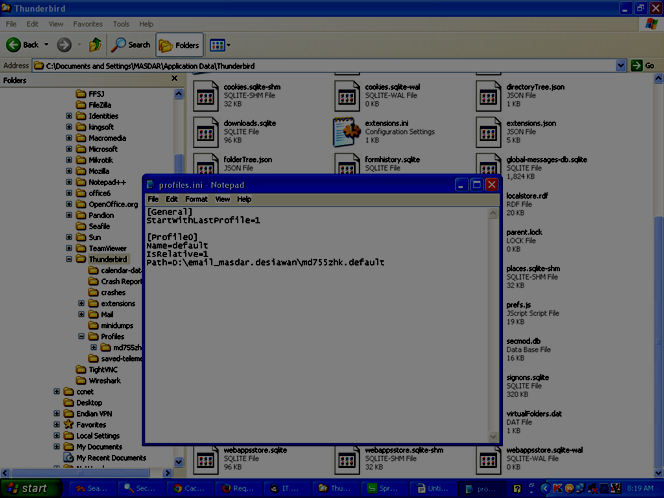The image size is (664, 498).
Task: Select virtualFolders.dat file name
Action: (534, 414)
